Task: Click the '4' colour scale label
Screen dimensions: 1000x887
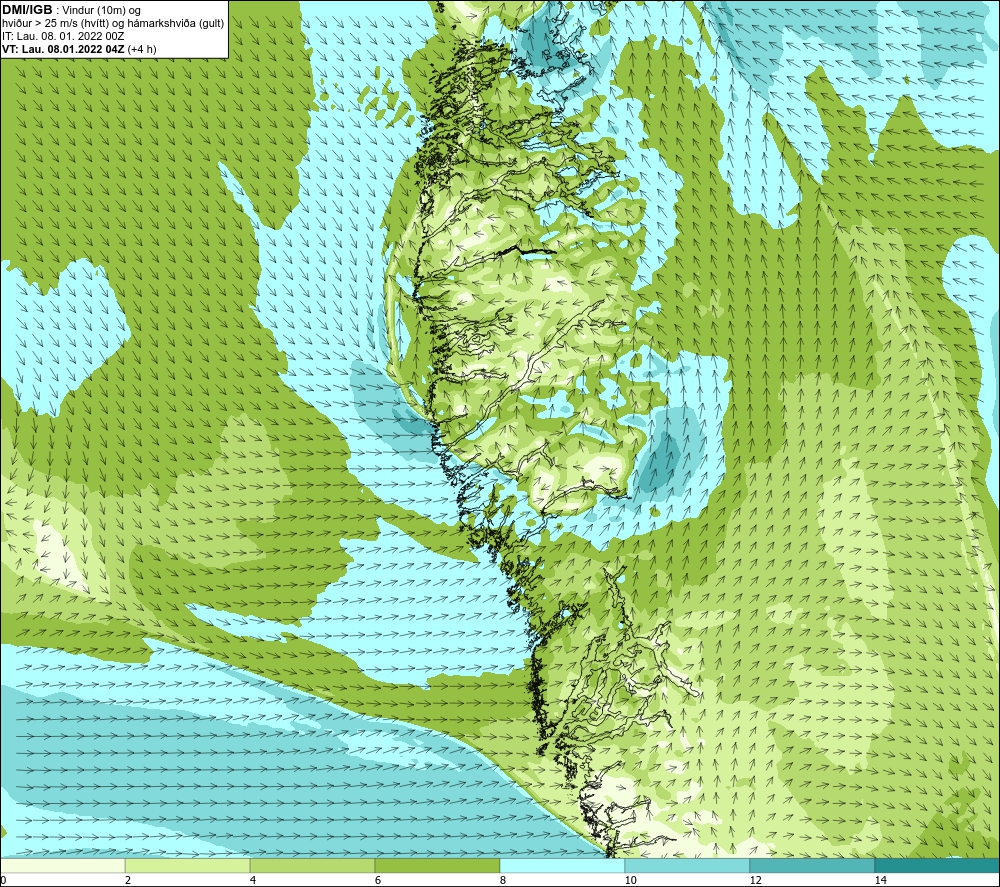Action: [253, 881]
